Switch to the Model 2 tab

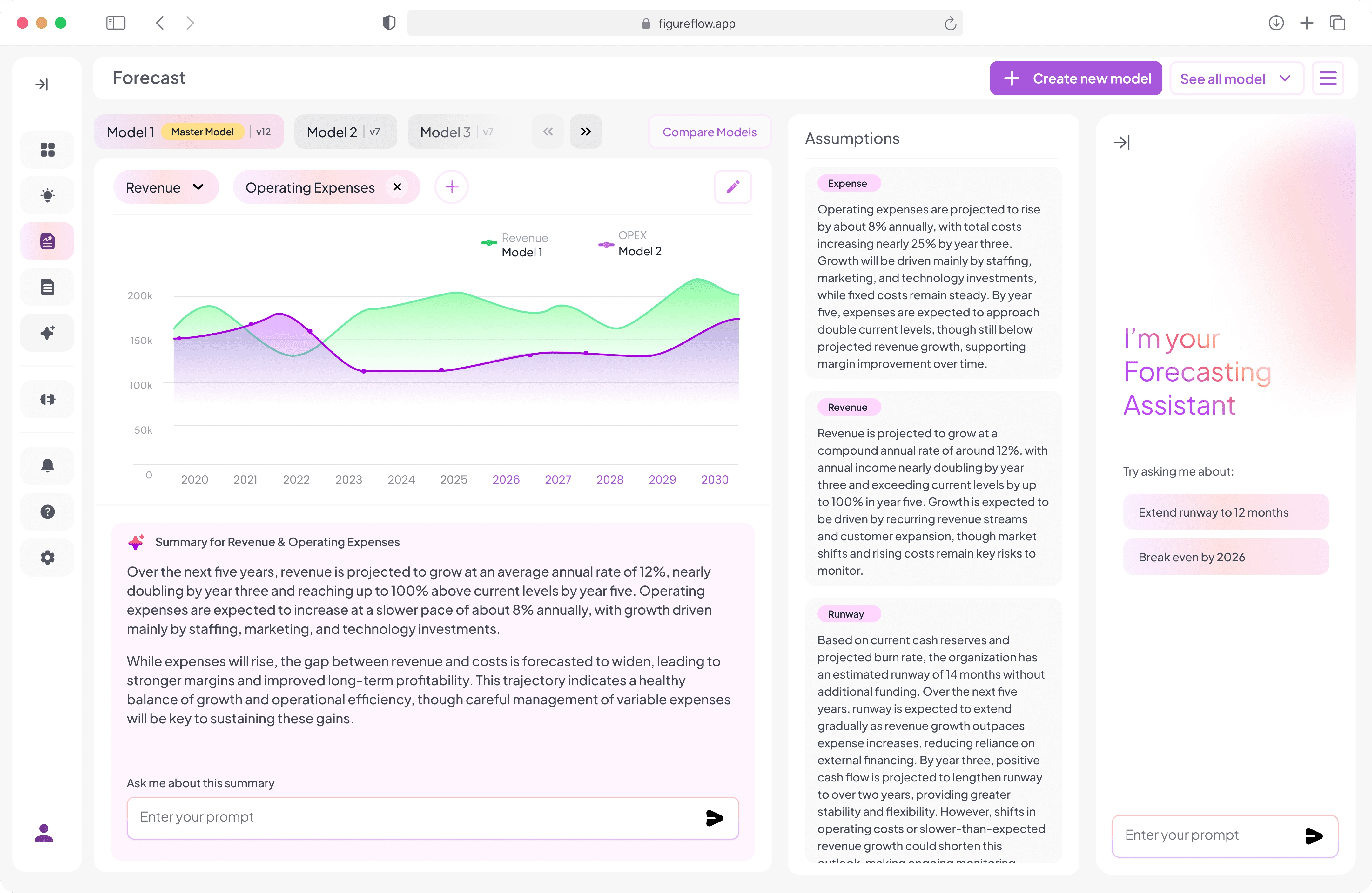[x=345, y=132]
